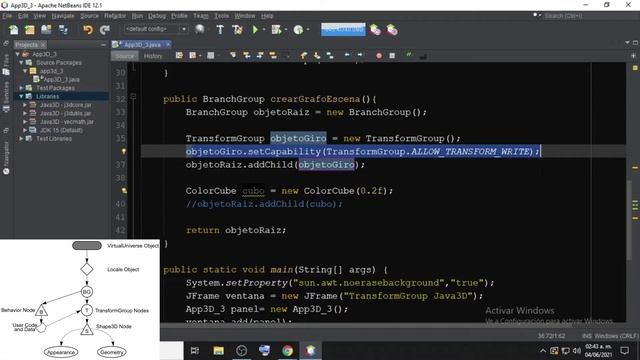Switch to the Source view button
The height and width of the screenshot is (360, 640).
point(124,56)
